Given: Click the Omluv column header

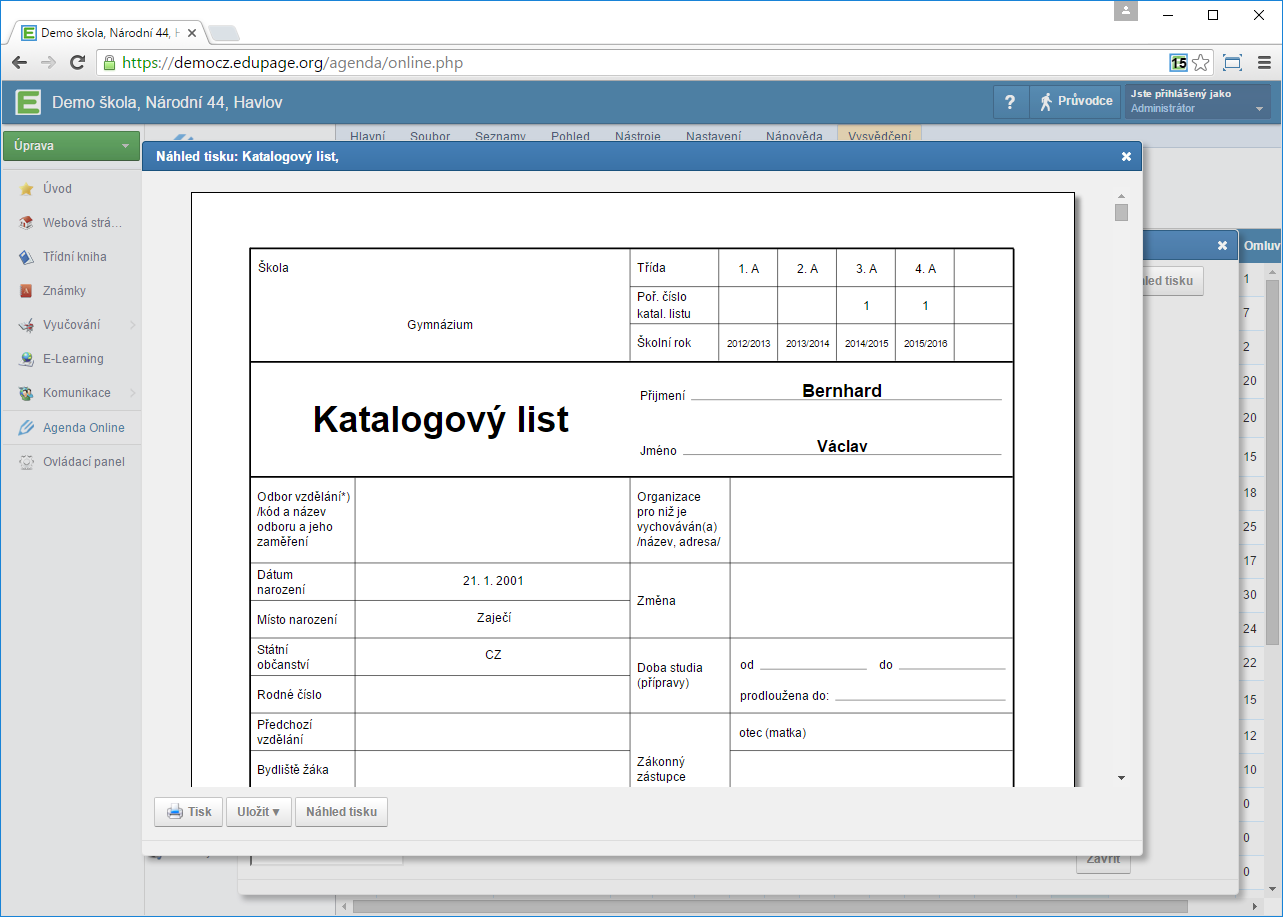Looking at the screenshot, I should pyautogui.click(x=1261, y=245).
